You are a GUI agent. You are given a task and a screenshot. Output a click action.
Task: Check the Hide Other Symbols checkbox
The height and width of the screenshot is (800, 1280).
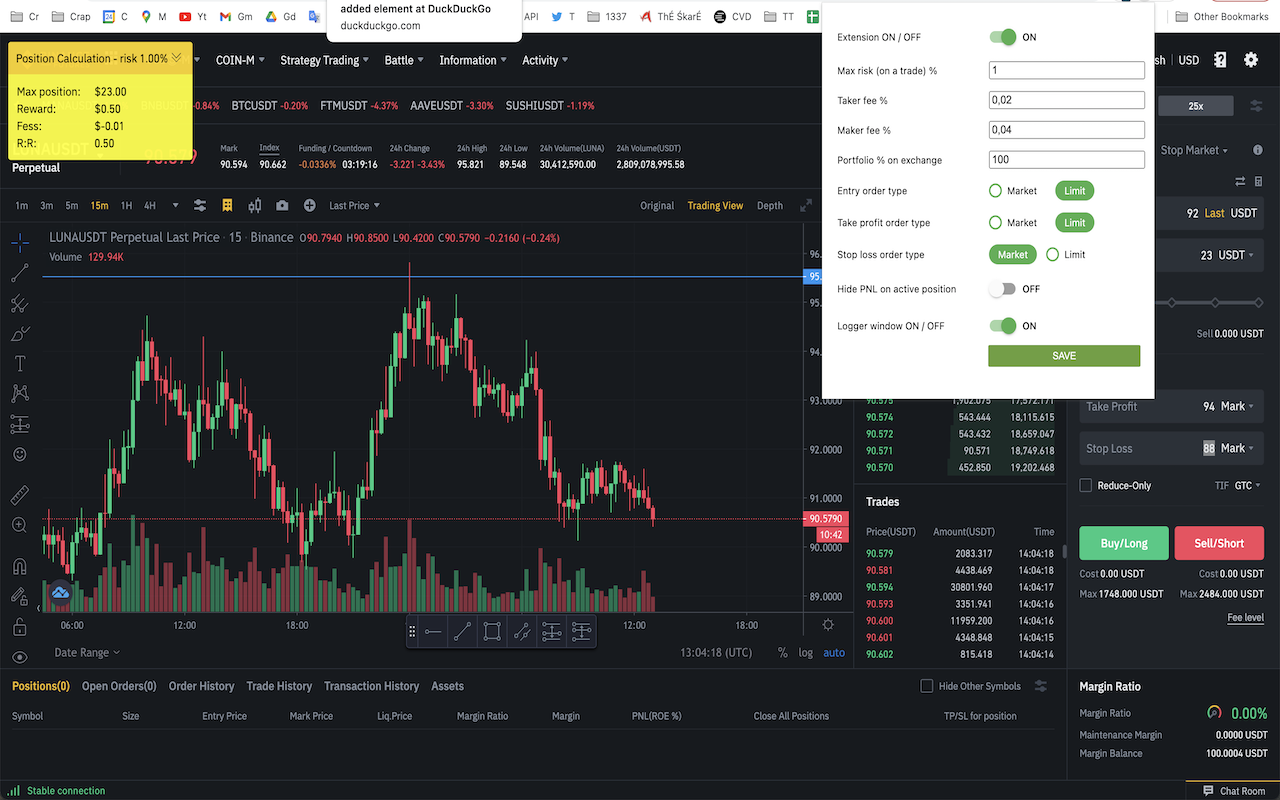point(926,685)
